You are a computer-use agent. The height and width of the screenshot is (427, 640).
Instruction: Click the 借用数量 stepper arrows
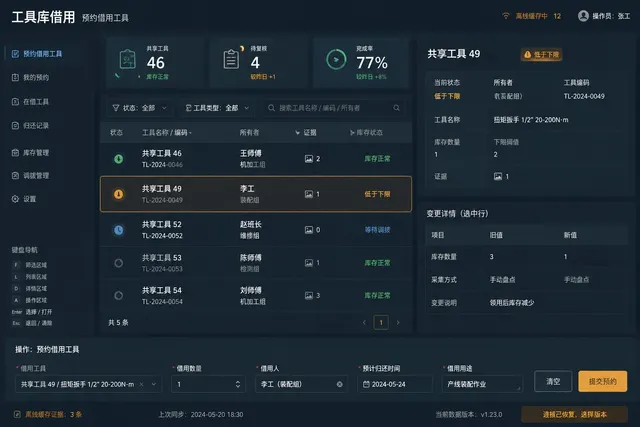238,384
